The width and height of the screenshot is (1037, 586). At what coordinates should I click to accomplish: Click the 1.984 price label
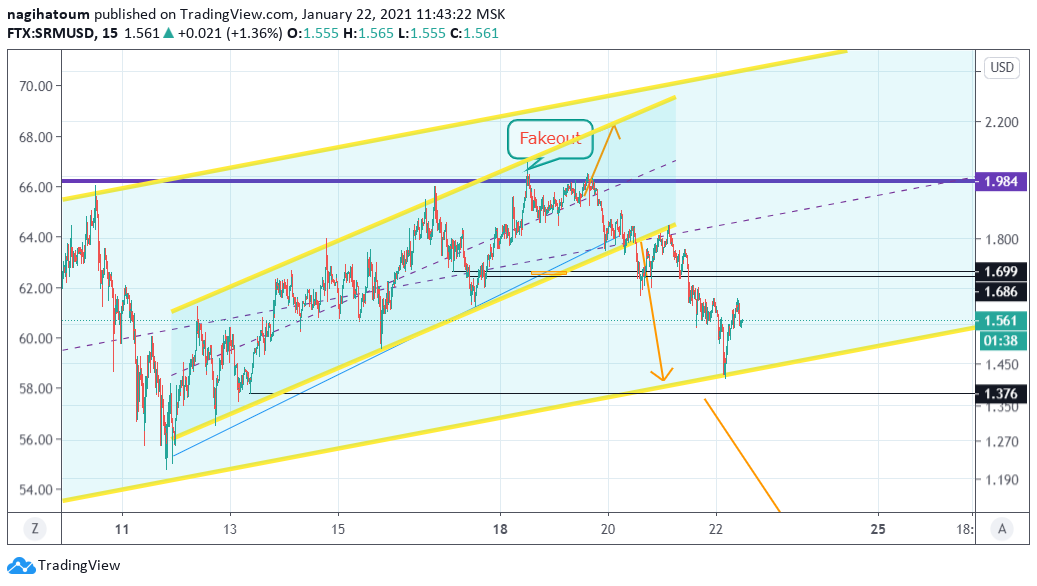pos(1001,181)
